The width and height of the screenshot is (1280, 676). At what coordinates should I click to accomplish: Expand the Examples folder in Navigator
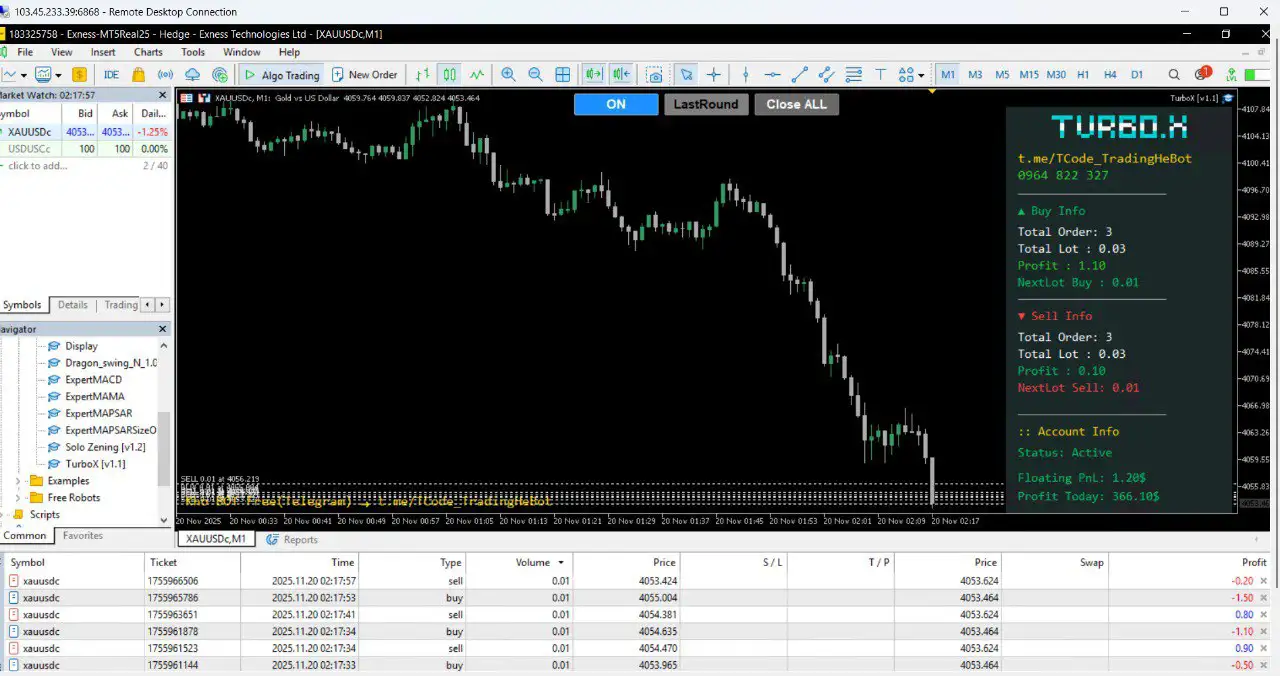point(18,481)
